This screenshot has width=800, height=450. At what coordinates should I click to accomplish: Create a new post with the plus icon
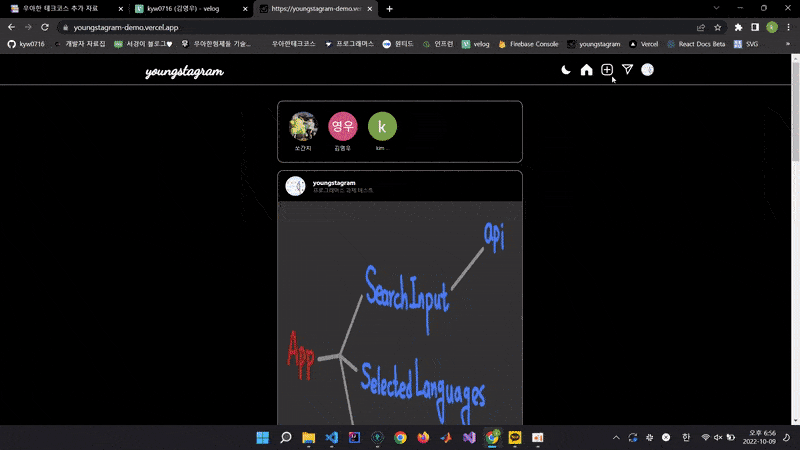[x=607, y=70]
